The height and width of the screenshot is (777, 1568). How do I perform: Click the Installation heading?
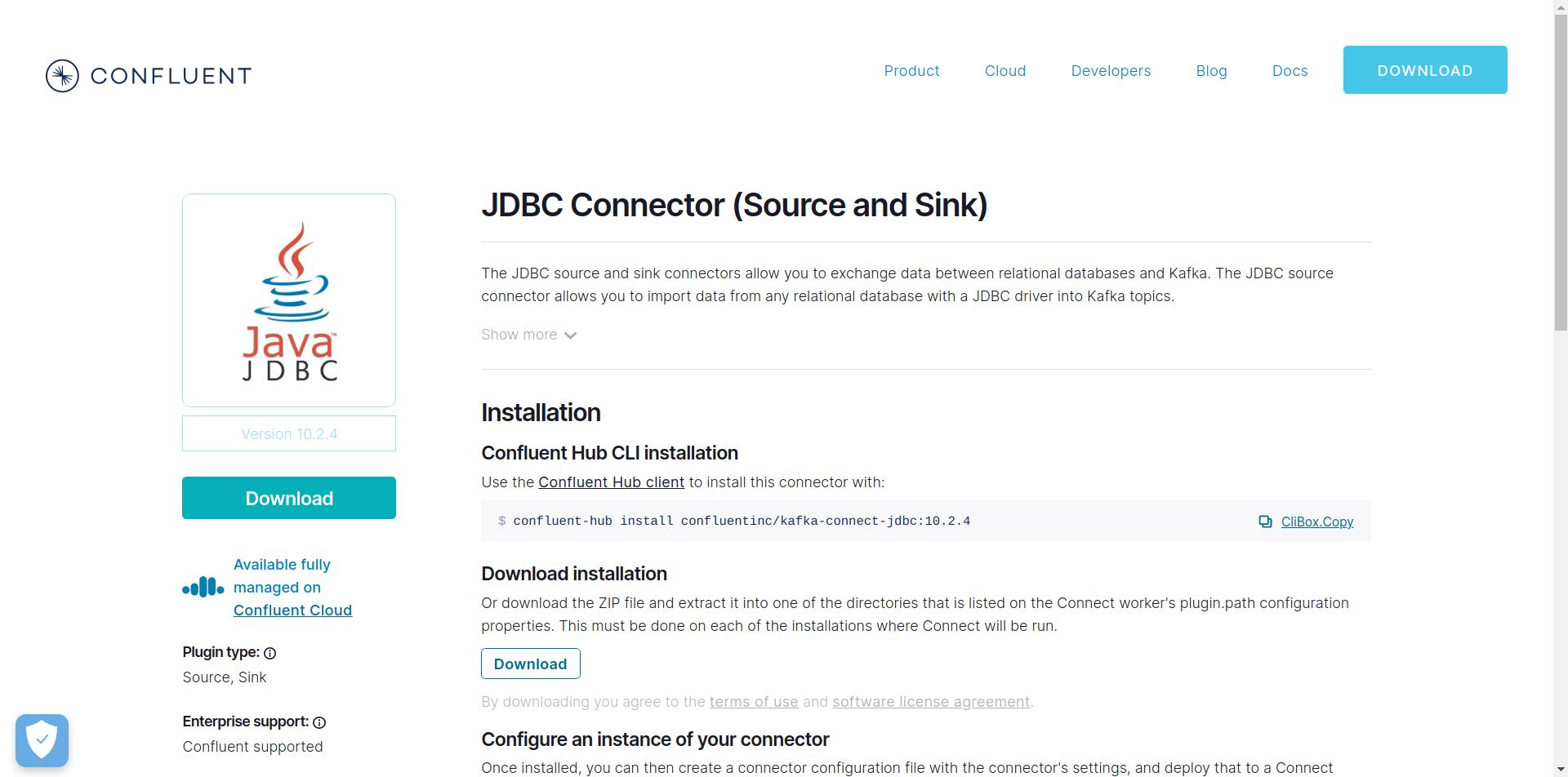[x=541, y=413]
